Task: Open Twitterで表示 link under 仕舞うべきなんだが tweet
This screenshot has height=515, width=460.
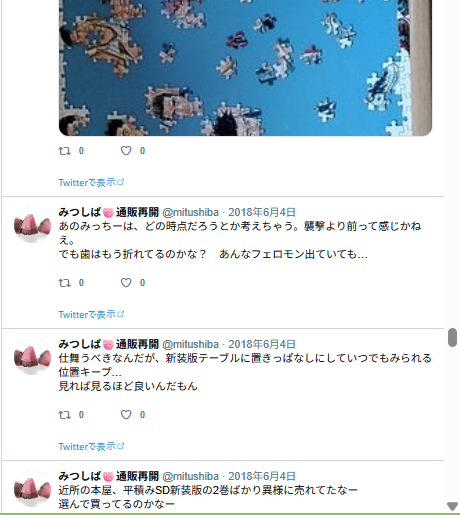Action: 91,446
